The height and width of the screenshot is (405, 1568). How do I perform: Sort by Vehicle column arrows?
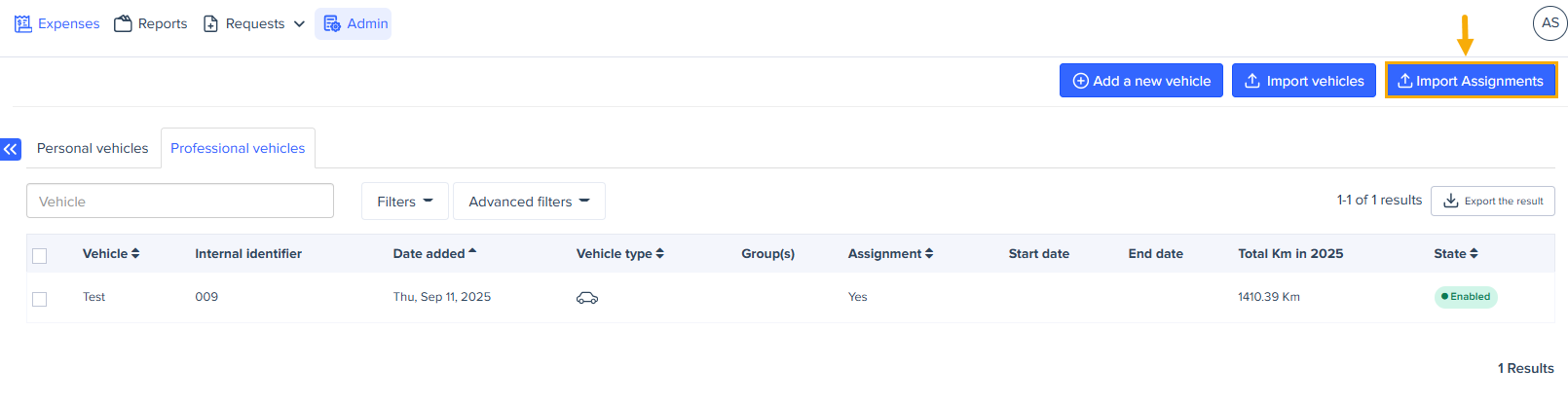point(135,253)
